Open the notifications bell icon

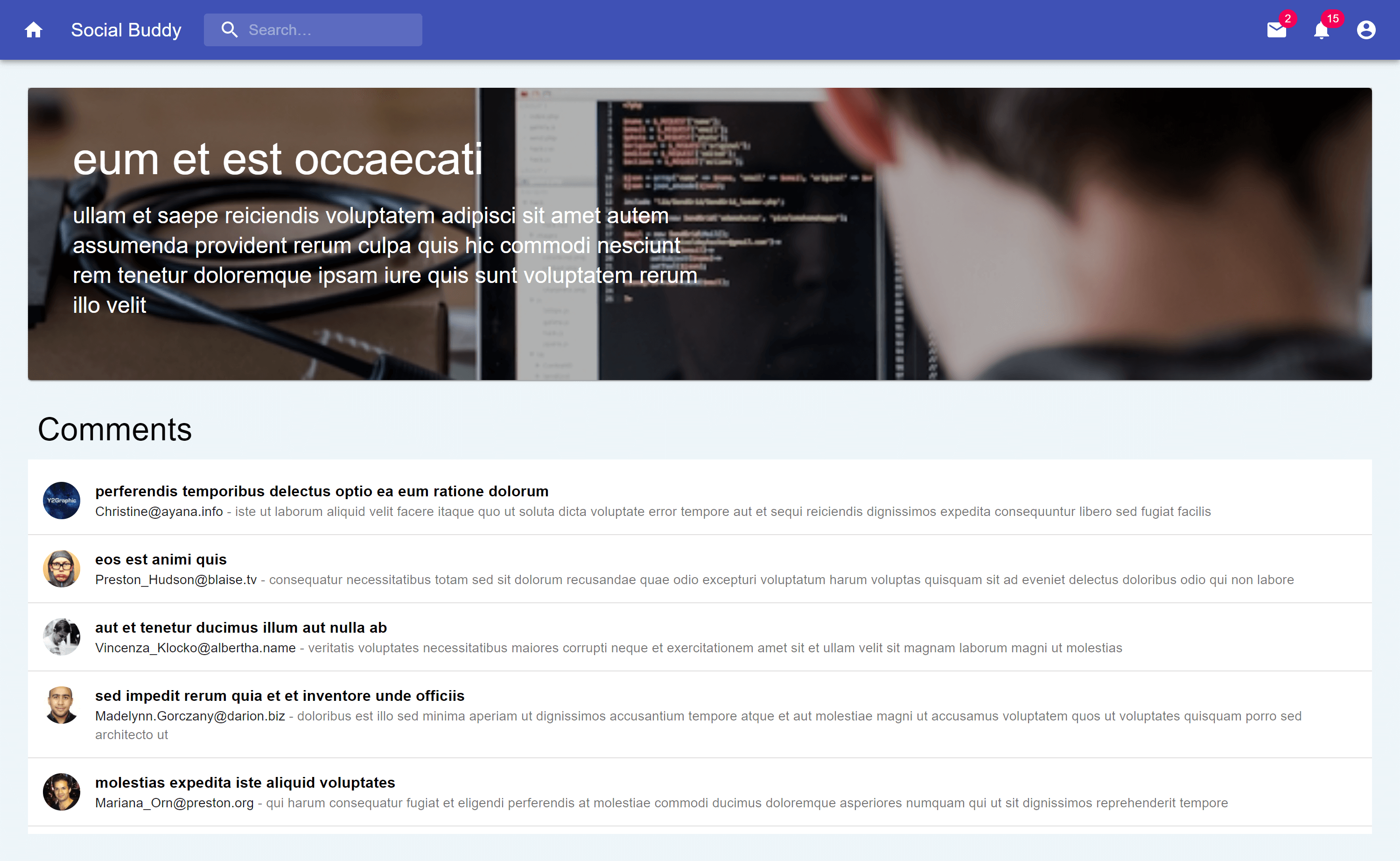pos(1322,29)
